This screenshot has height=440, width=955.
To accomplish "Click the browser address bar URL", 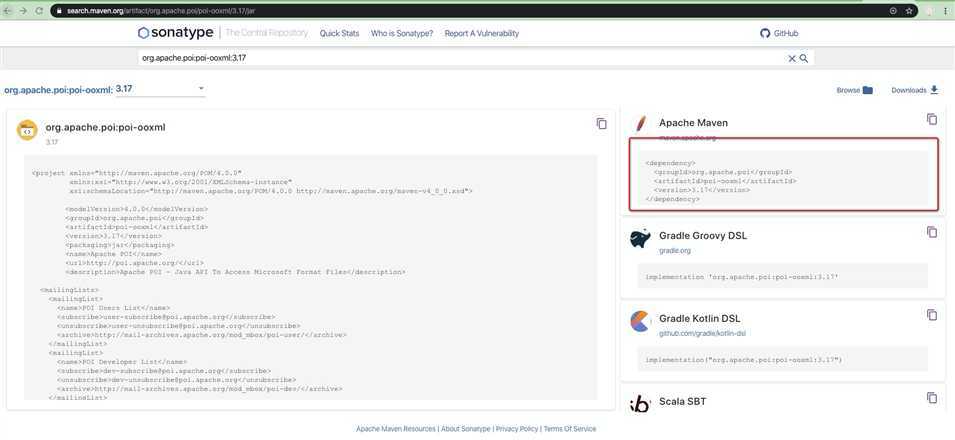I will tap(161, 11).
